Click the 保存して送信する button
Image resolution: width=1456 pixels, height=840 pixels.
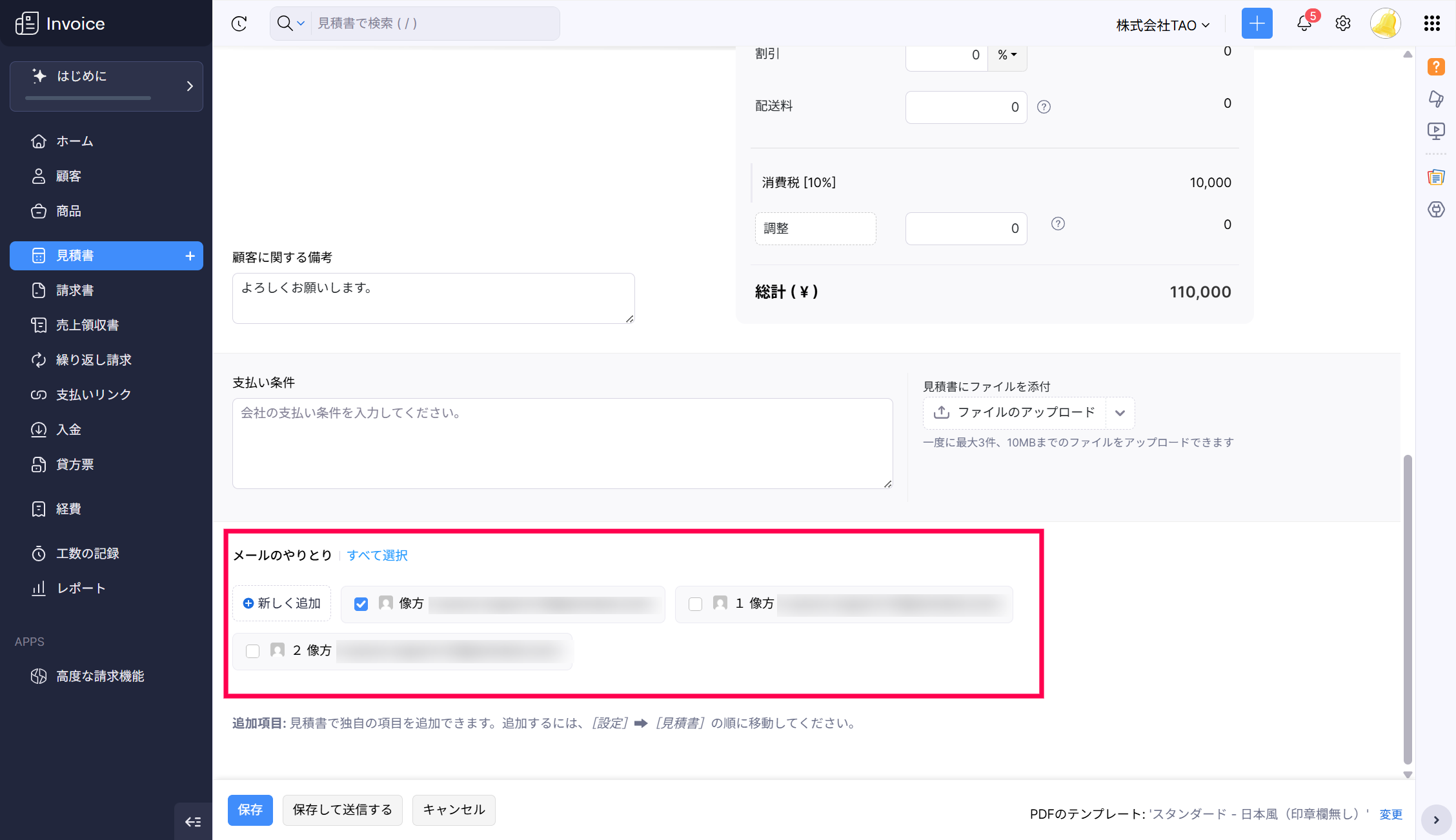pyautogui.click(x=342, y=810)
